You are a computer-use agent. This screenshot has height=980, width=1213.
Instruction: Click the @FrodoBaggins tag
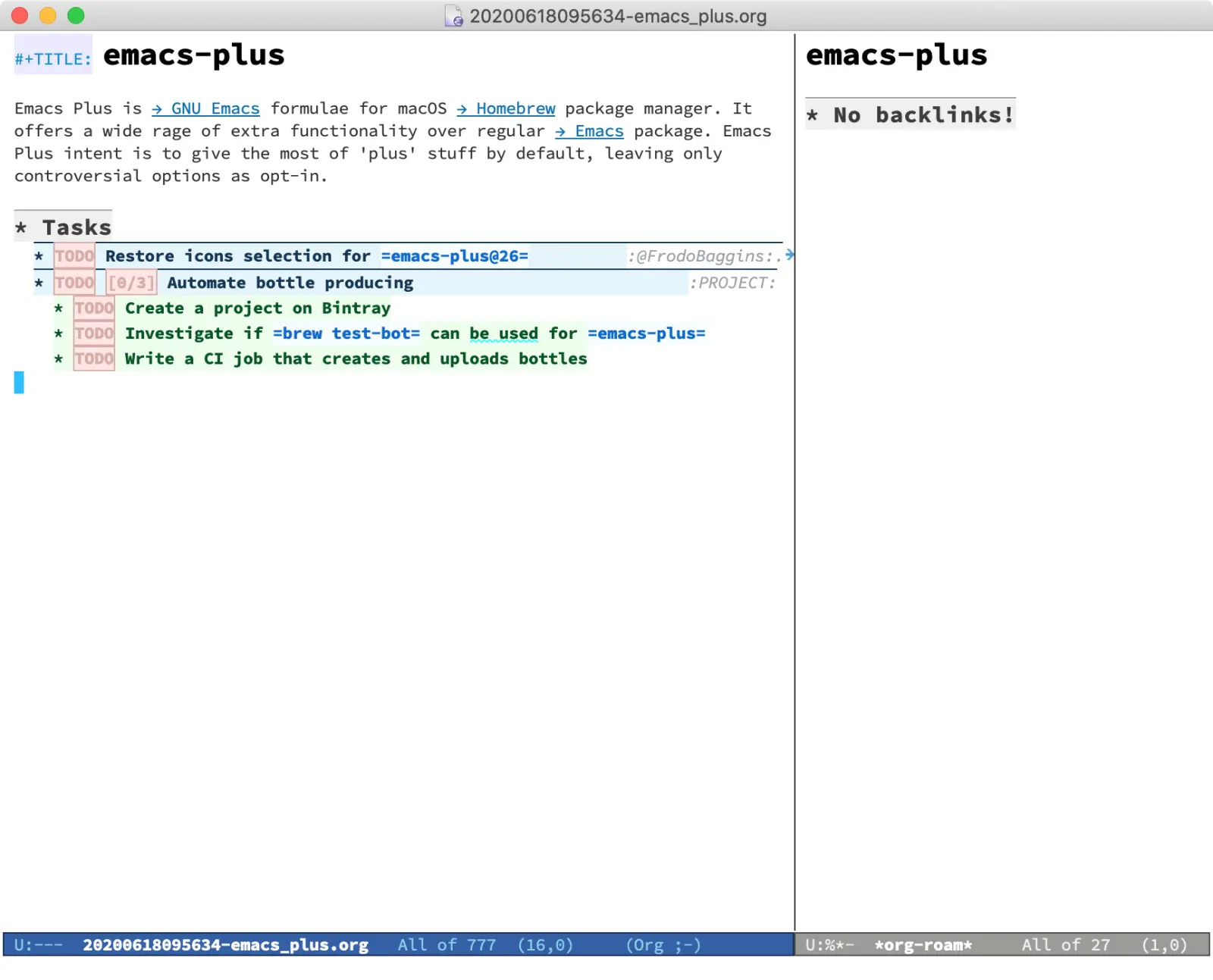702,256
